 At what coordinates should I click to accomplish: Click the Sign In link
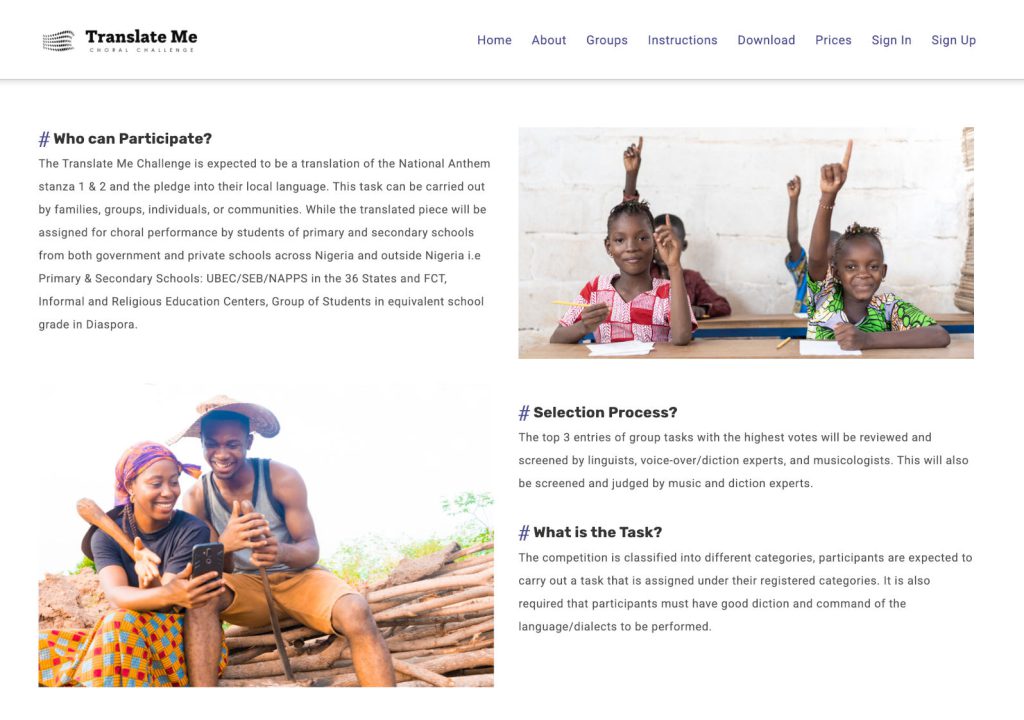[x=891, y=40]
